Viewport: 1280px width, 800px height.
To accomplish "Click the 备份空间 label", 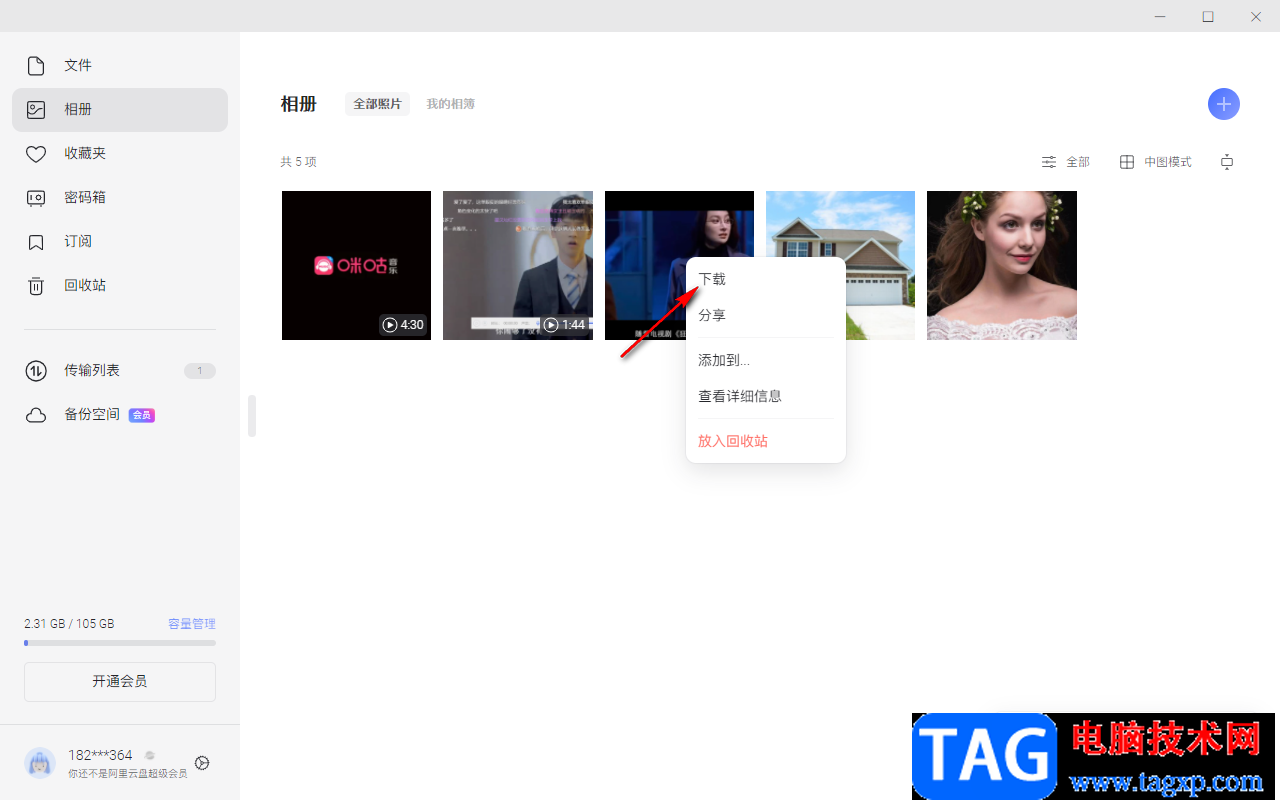I will point(92,415).
